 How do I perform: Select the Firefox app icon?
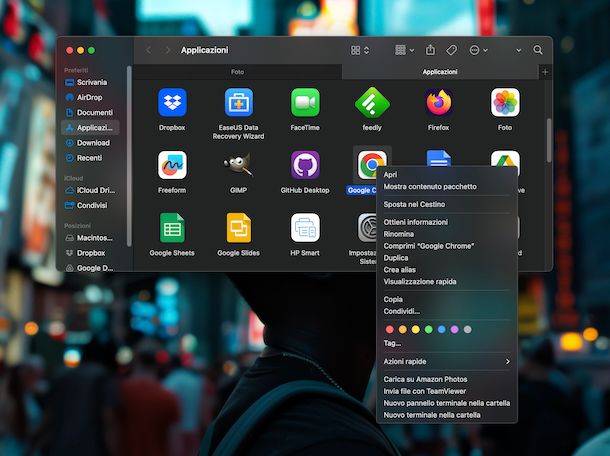point(438,102)
